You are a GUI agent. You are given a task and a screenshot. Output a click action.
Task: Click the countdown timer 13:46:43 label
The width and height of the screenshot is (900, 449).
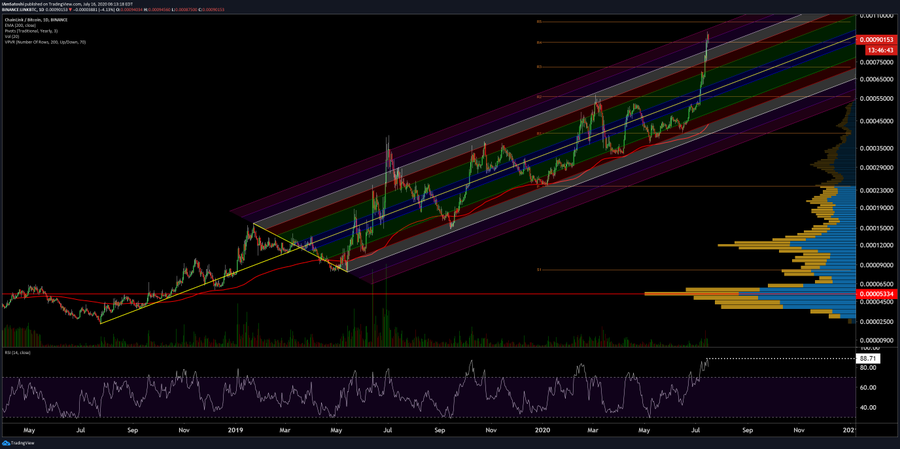point(876,49)
